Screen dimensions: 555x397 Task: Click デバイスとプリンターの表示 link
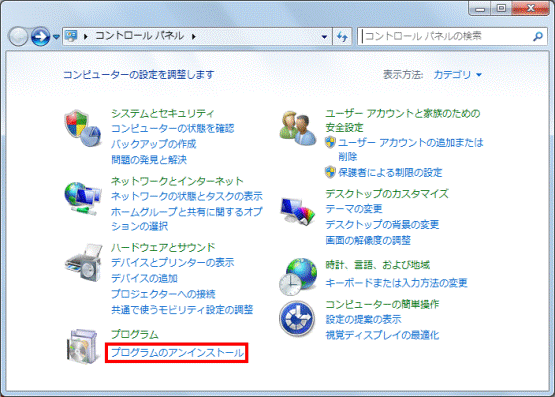pos(173,263)
